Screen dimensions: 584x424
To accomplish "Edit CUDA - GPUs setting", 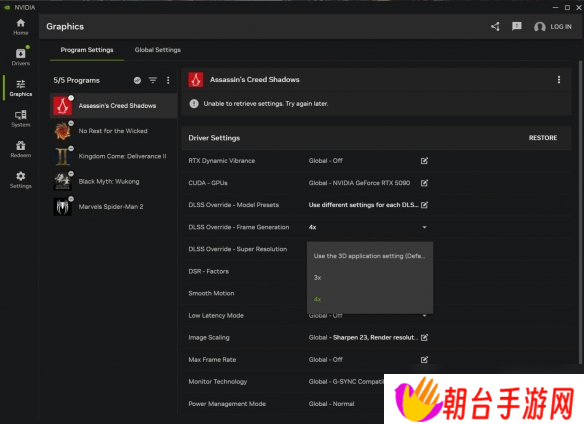I will [424, 183].
